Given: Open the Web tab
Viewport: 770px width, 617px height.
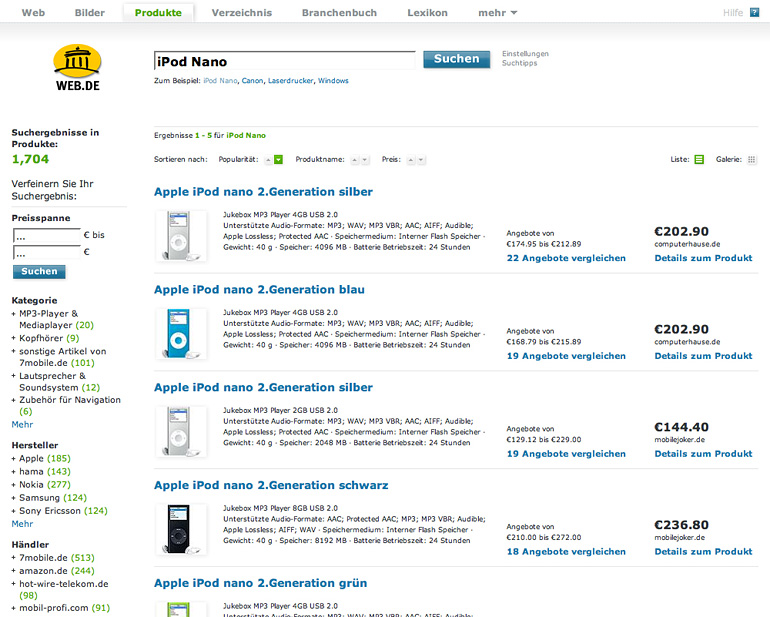Looking at the screenshot, I should [x=33, y=13].
